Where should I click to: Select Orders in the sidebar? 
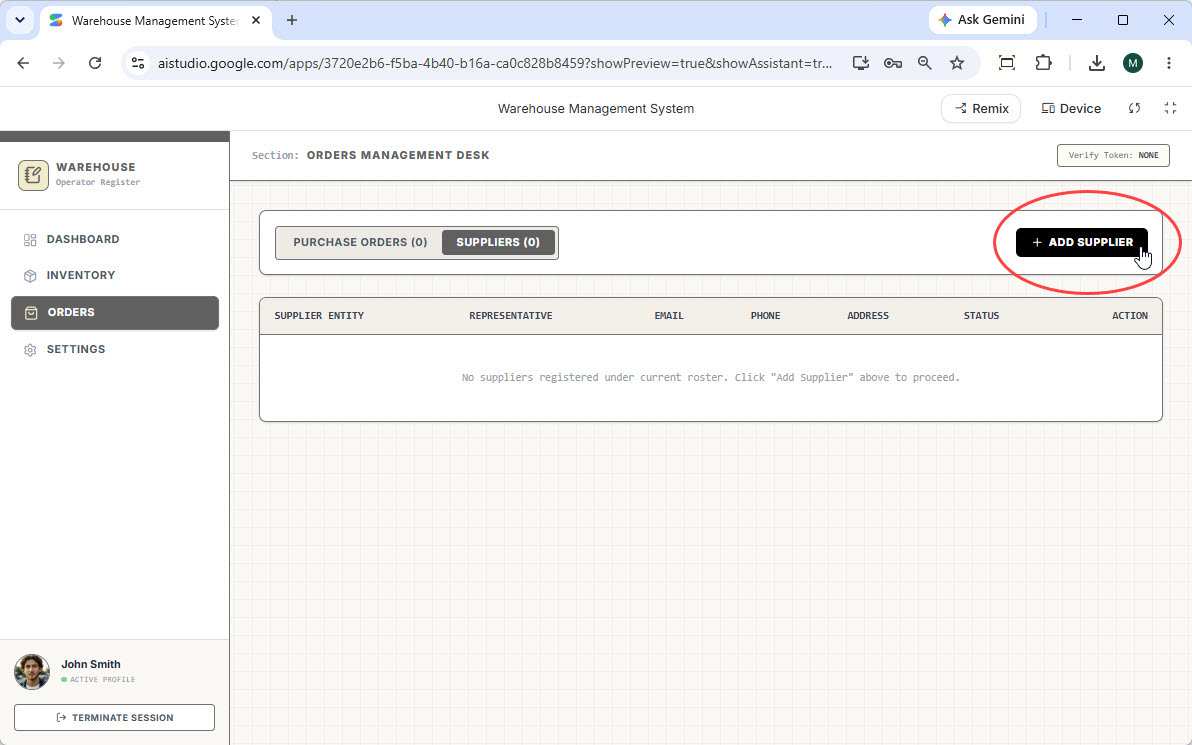(x=115, y=312)
